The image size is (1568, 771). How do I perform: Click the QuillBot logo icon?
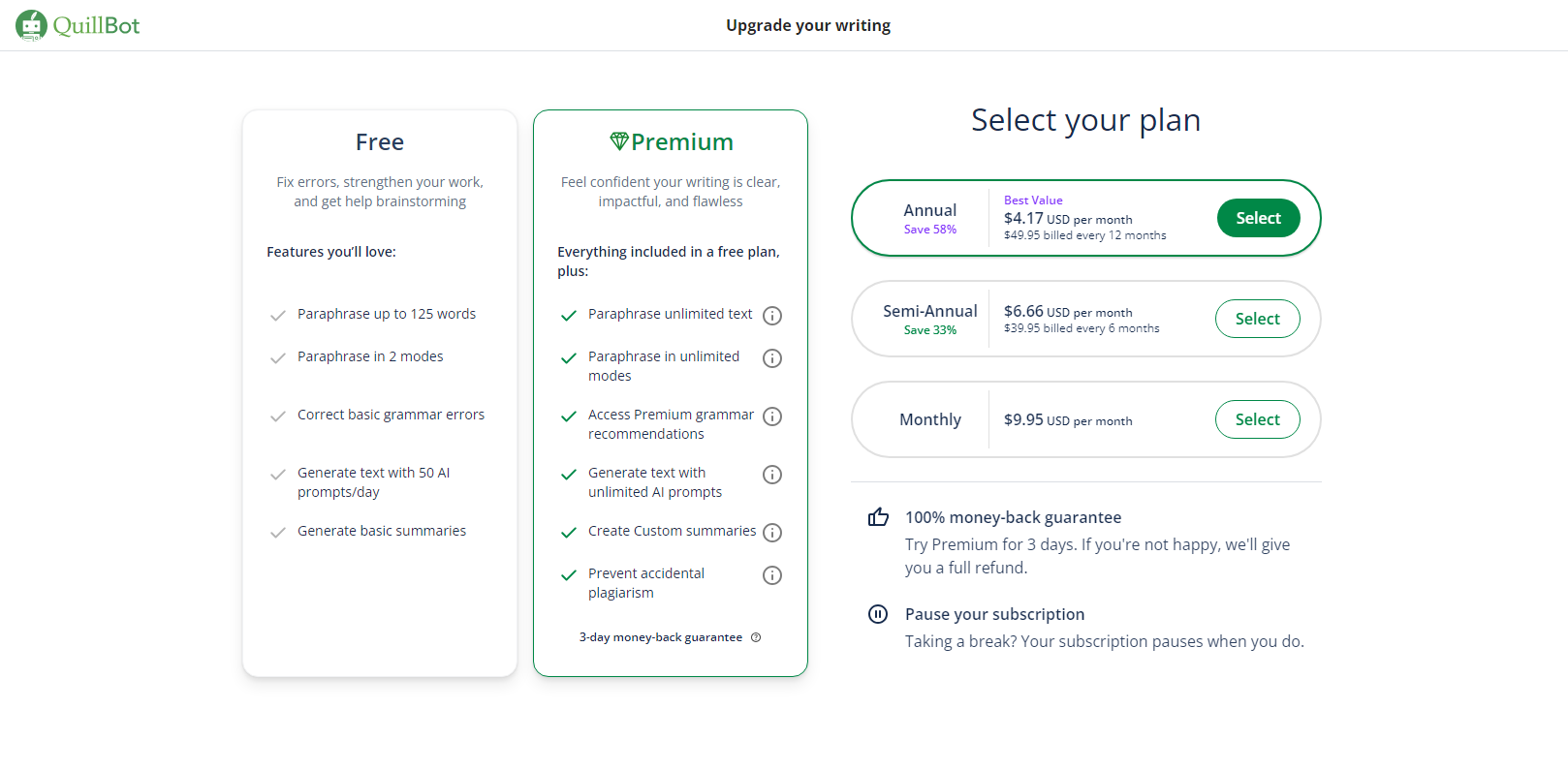[31, 25]
